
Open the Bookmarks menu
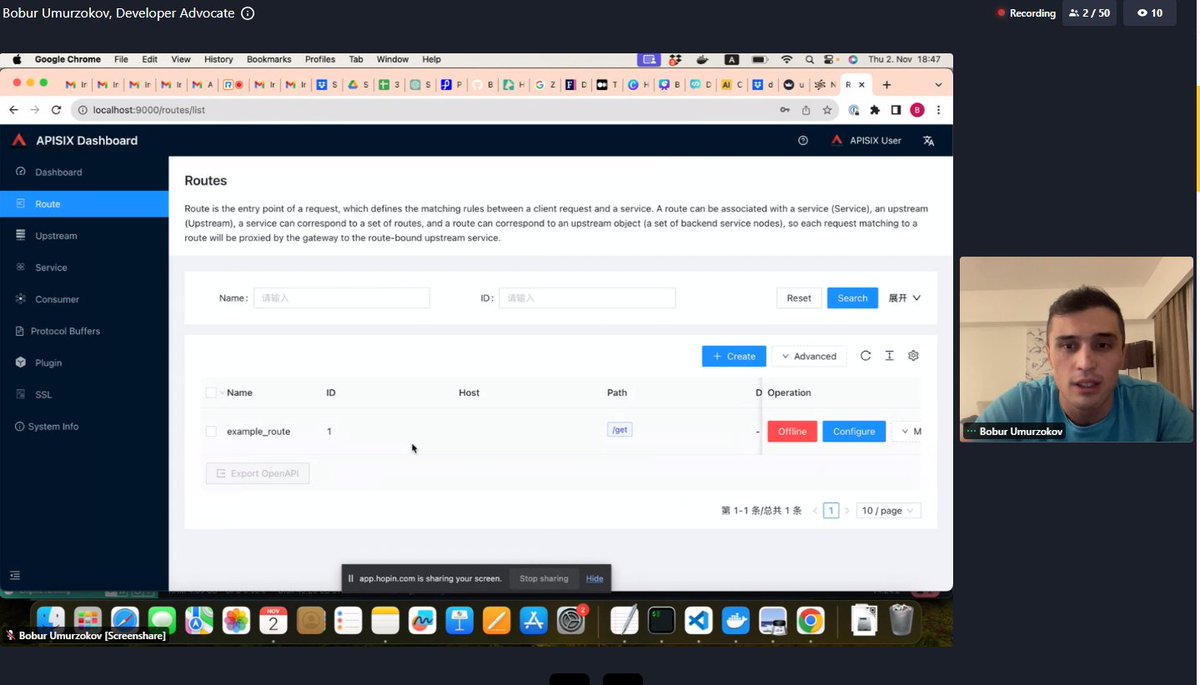pyautogui.click(x=269, y=60)
